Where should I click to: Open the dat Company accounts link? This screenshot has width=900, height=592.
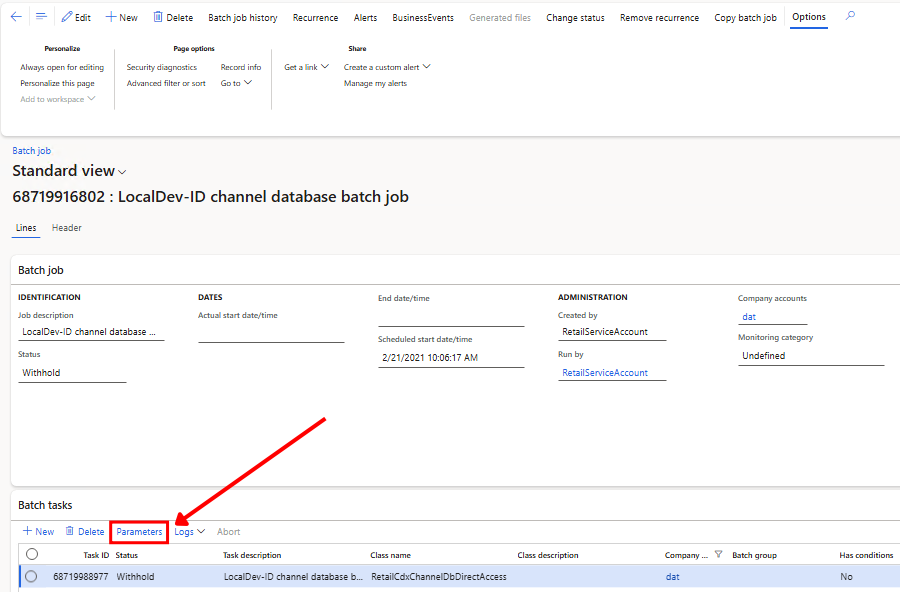[x=748, y=316]
